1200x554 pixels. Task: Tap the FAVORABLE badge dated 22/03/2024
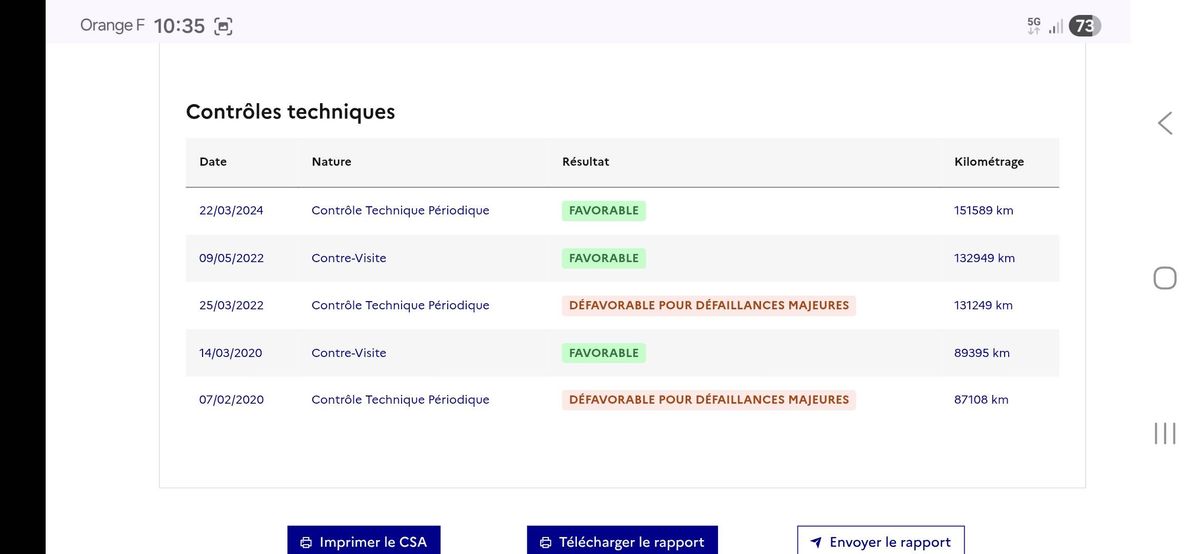(604, 211)
